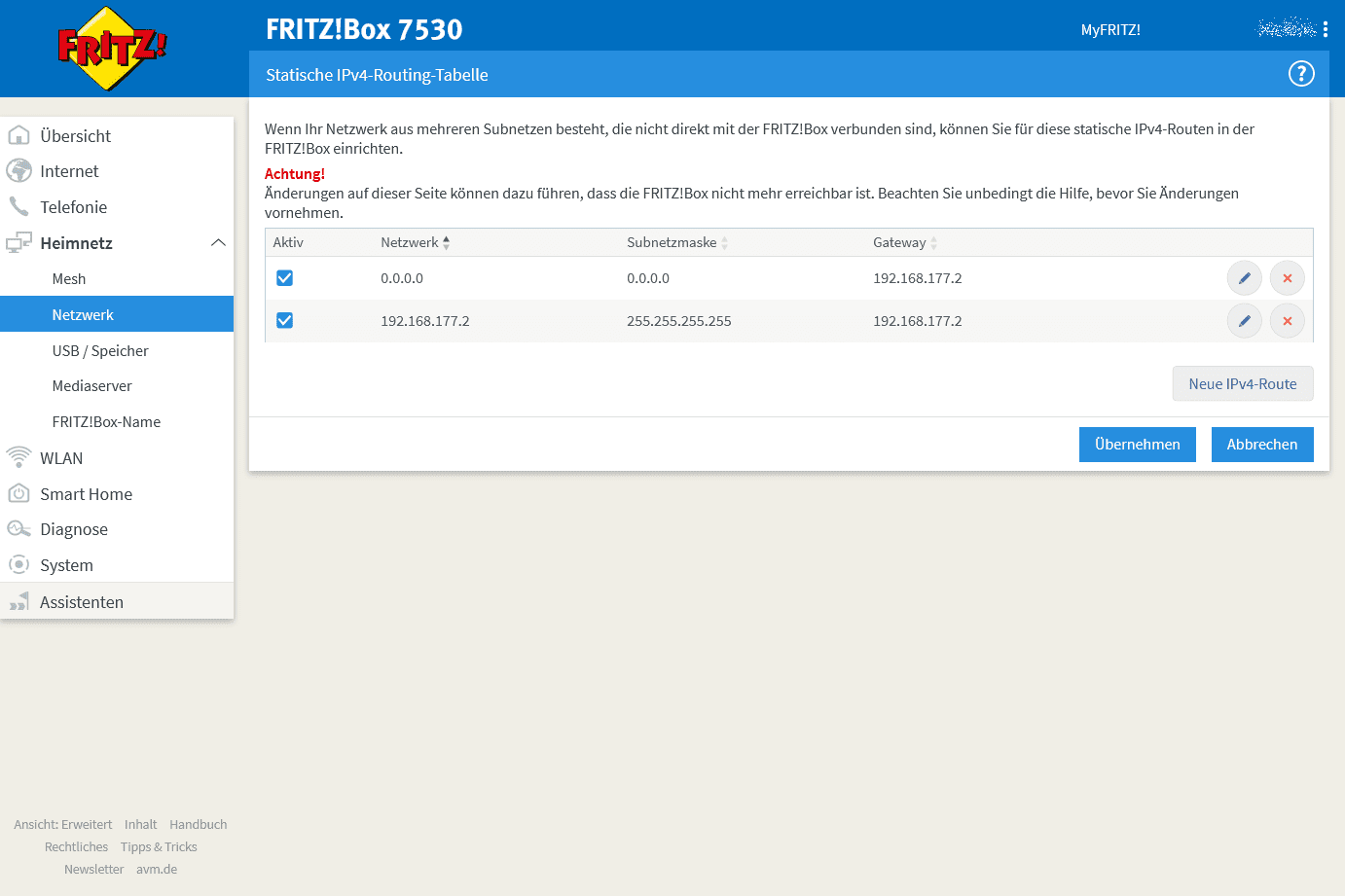Open the Handbuch footer link
The image size is (1345, 896).
(x=199, y=824)
